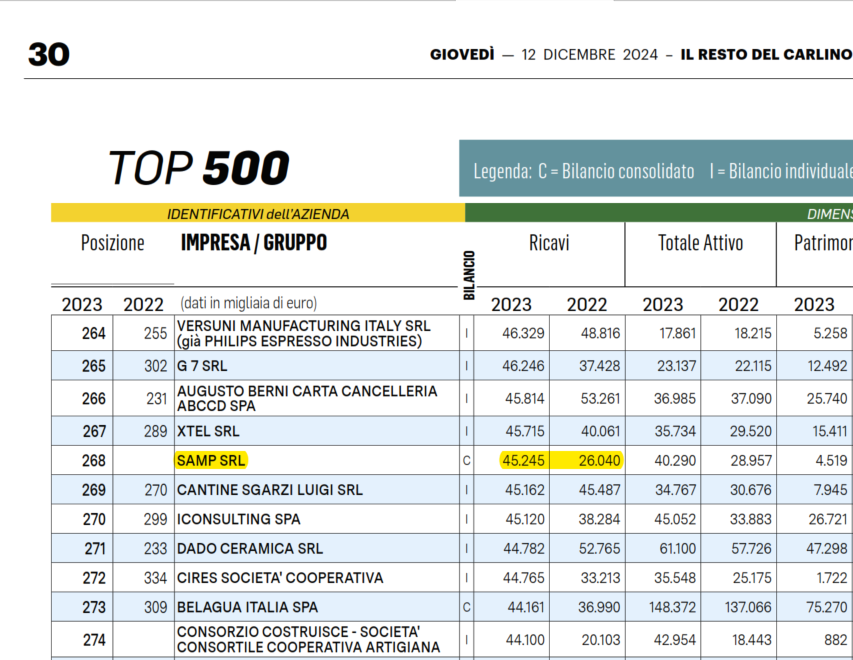Screen dimensions: 853x660
Task: Click the TOP 500 title
Action: pos(199,168)
